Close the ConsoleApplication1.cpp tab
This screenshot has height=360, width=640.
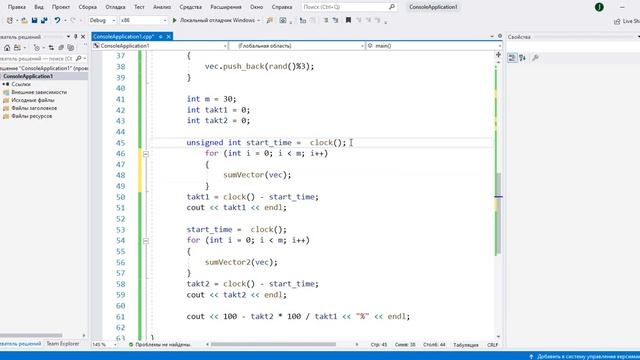[x=169, y=37]
